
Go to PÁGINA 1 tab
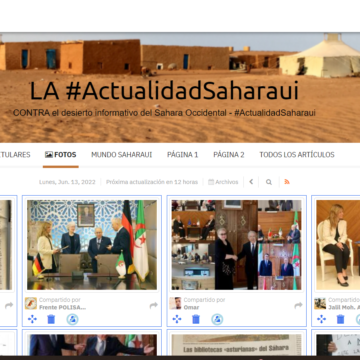click(182, 155)
